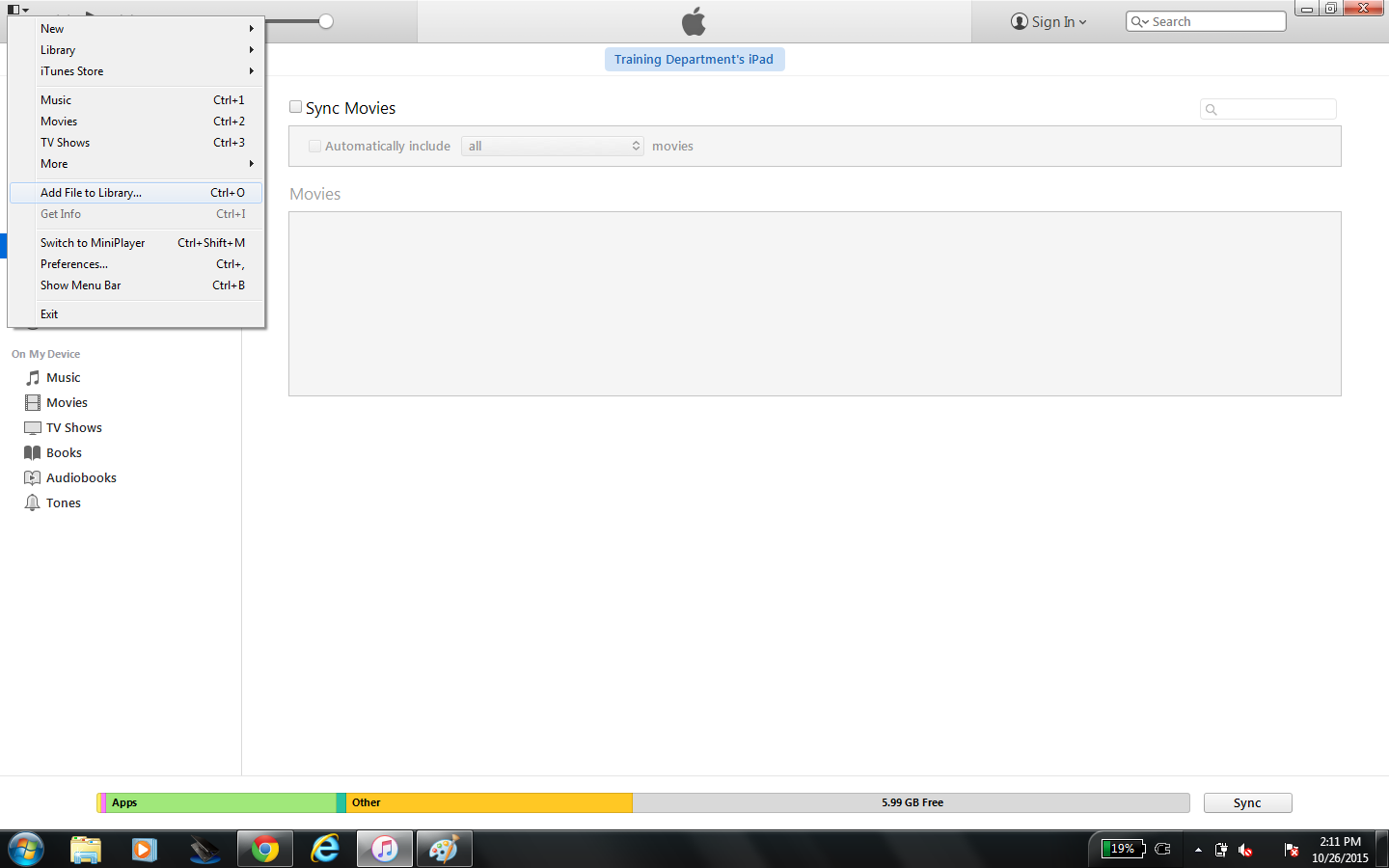
Task: Click the power plug tray icon
Action: (x=1221, y=850)
